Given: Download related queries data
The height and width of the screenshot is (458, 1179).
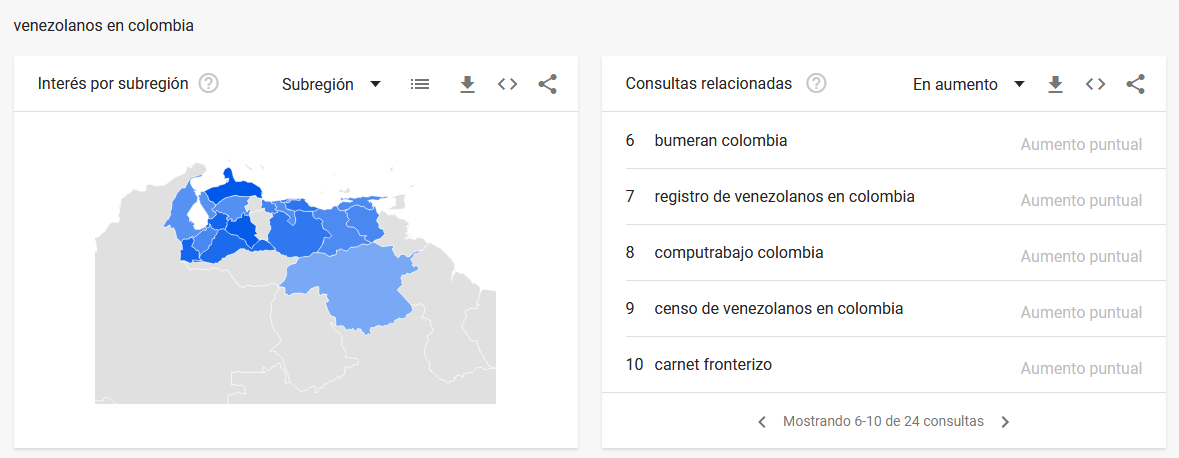Looking at the screenshot, I should [x=1056, y=84].
